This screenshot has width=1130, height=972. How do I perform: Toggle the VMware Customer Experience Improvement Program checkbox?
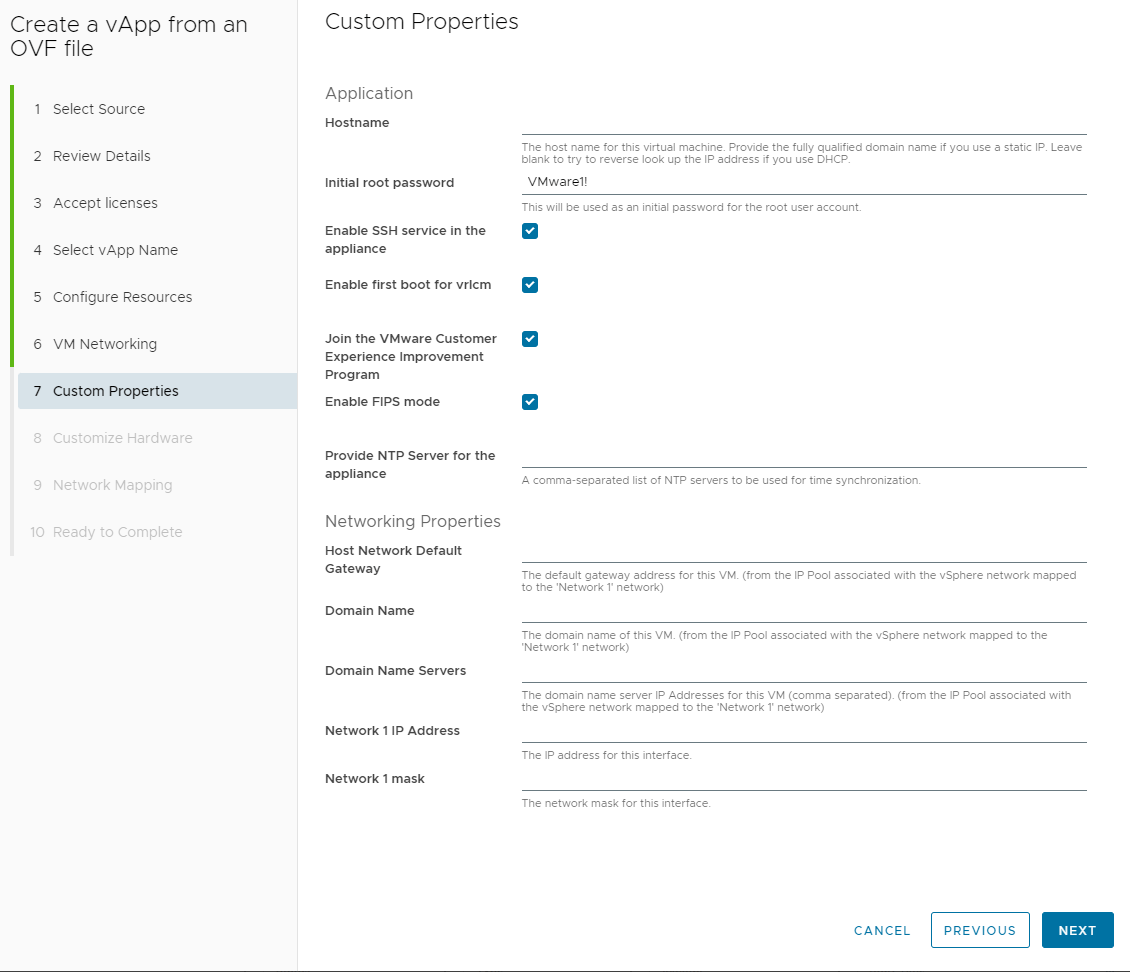(529, 338)
